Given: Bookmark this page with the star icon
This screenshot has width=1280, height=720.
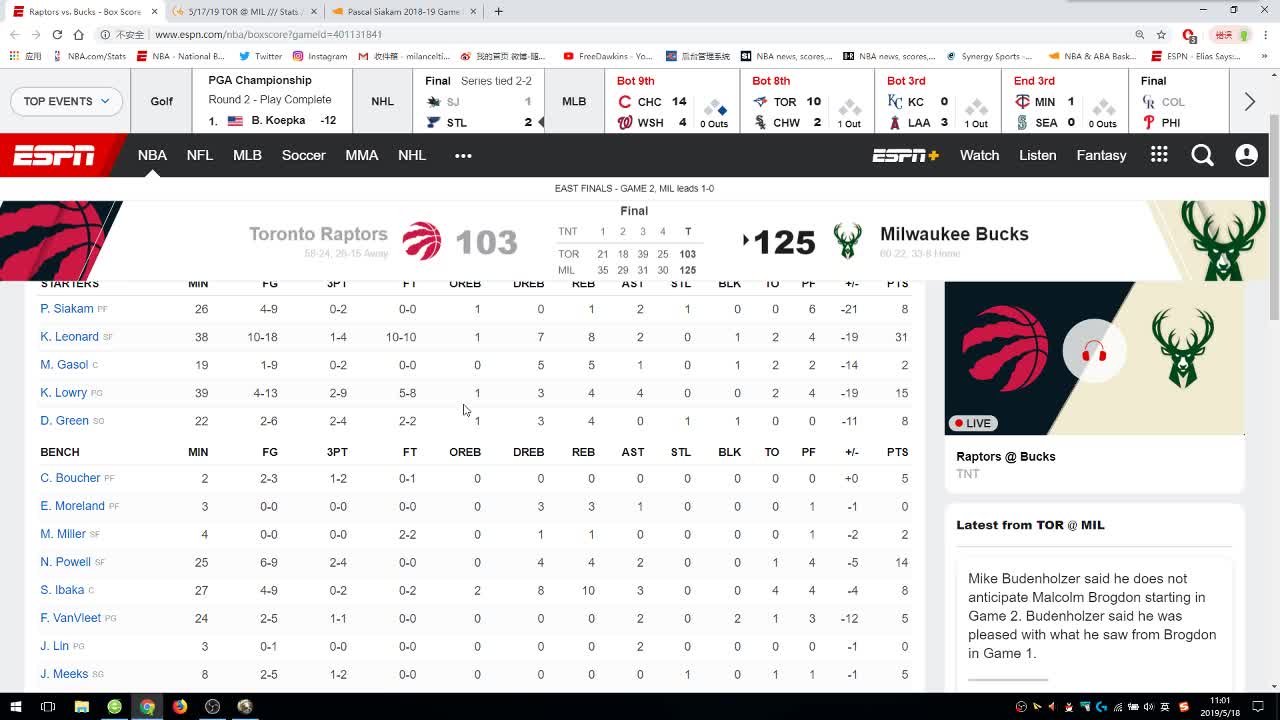Looking at the screenshot, I should pyautogui.click(x=1162, y=34).
